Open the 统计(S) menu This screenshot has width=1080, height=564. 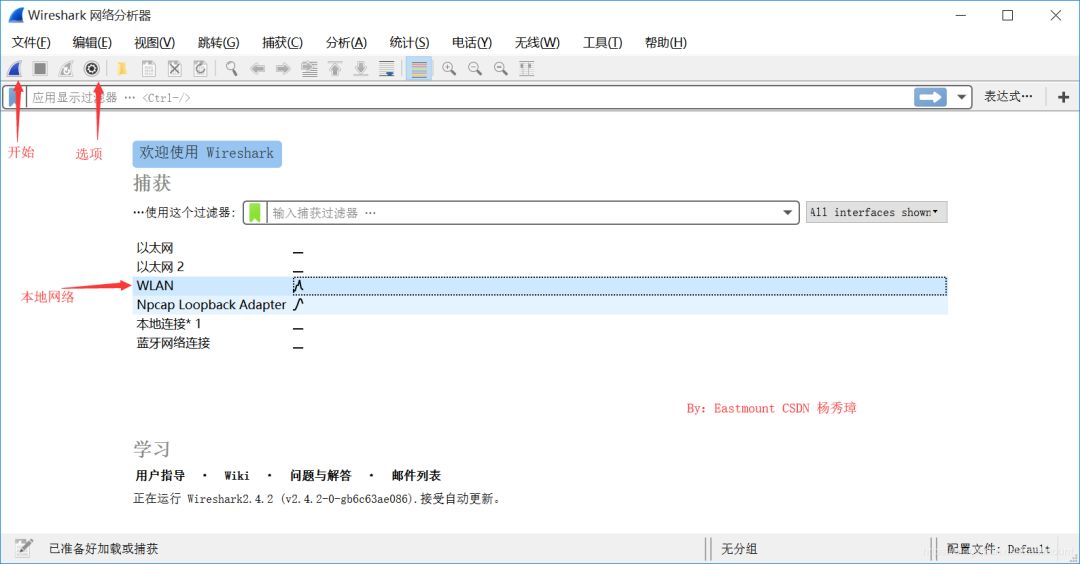(409, 43)
